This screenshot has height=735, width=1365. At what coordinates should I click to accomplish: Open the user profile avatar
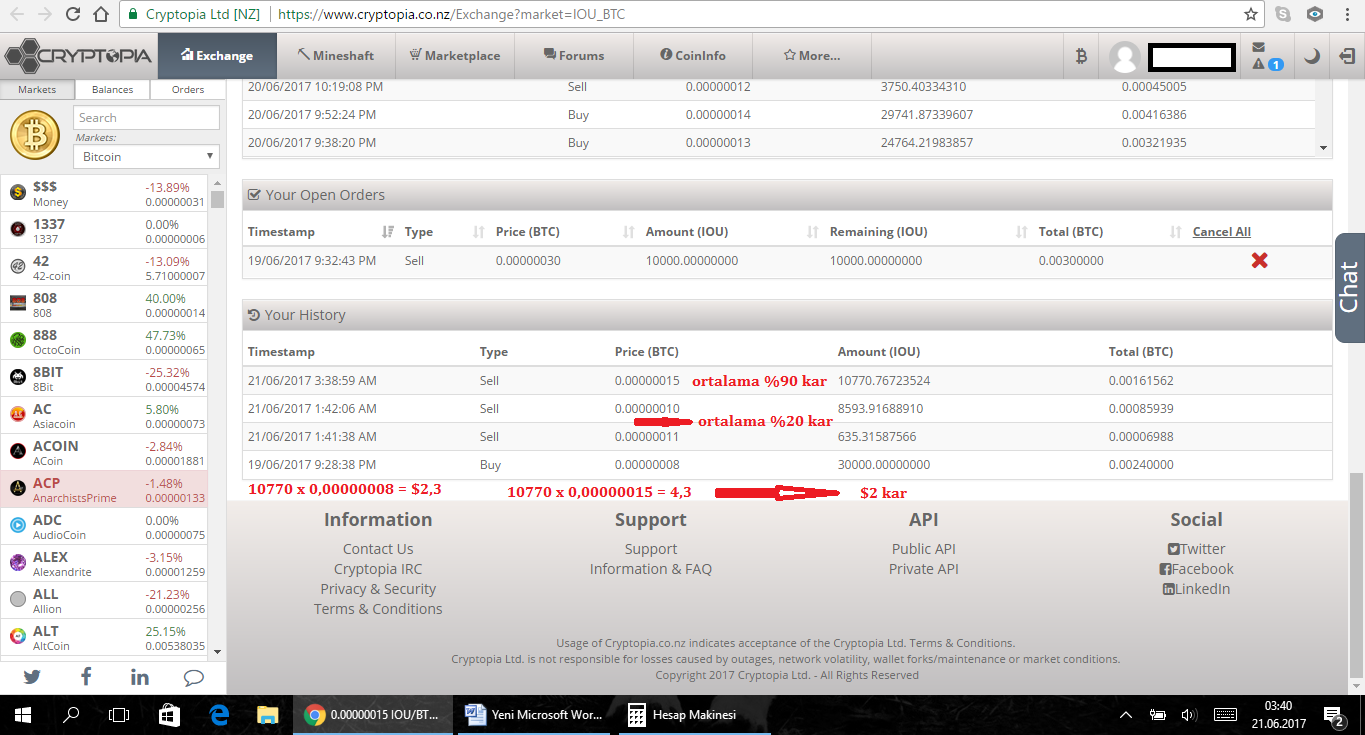(1124, 57)
